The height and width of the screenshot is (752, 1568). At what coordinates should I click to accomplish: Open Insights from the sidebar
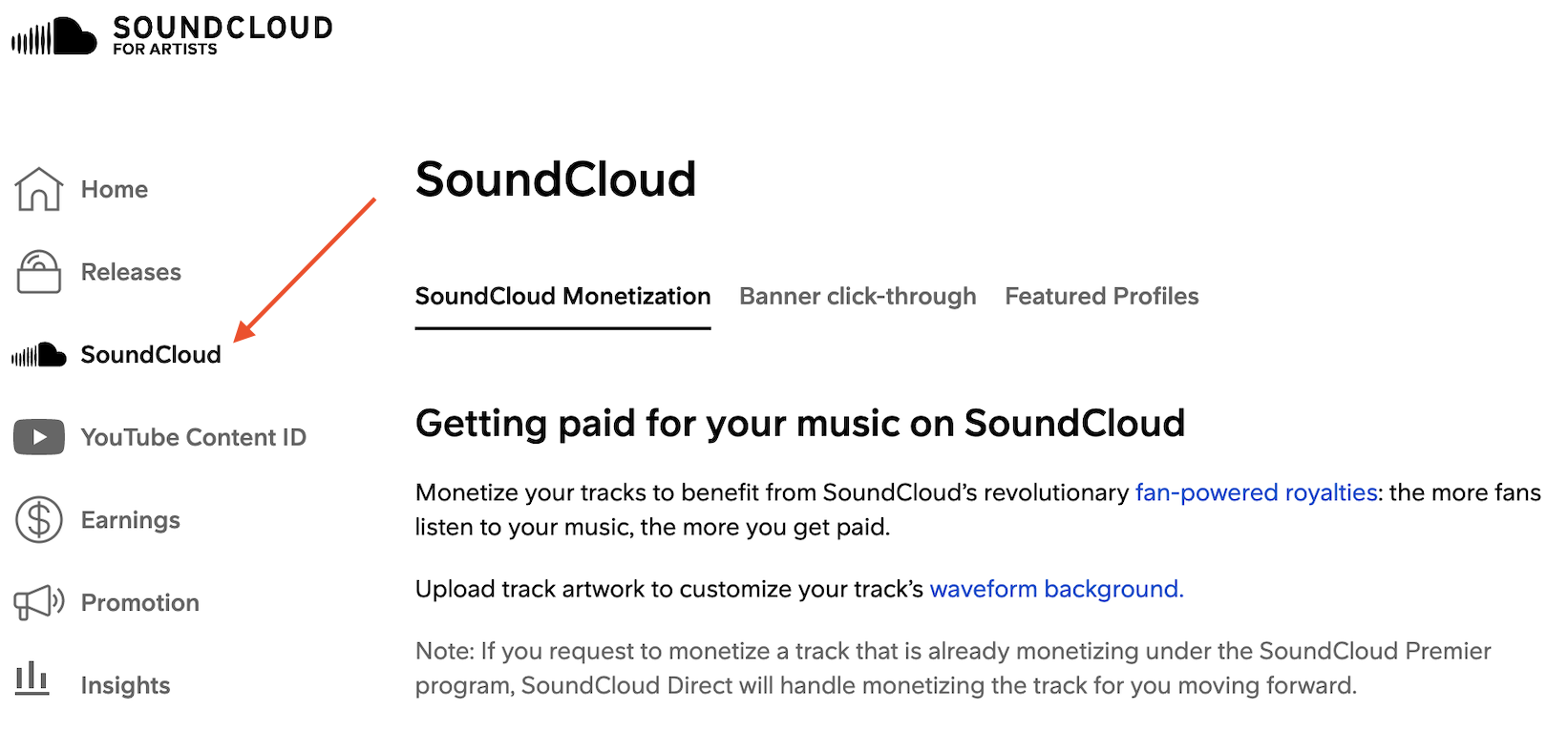(125, 683)
